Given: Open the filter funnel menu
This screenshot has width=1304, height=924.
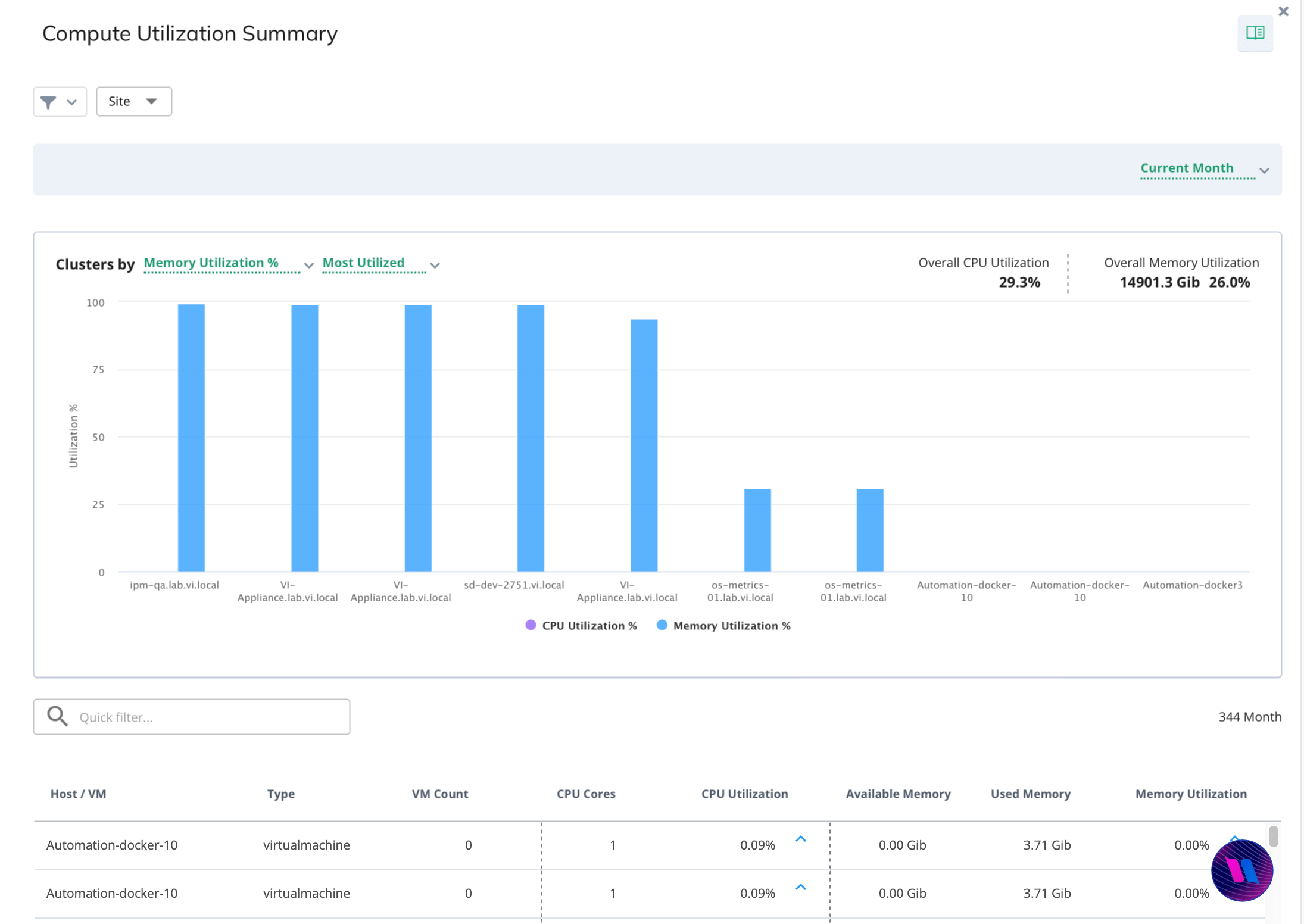Looking at the screenshot, I should coord(60,102).
